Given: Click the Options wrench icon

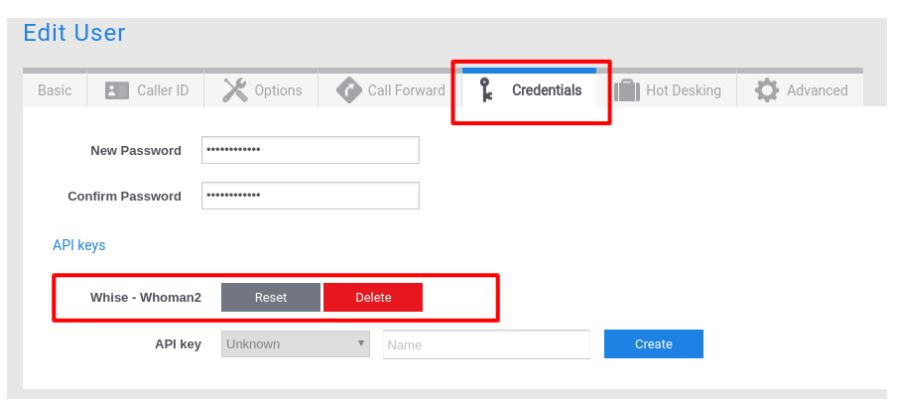Looking at the screenshot, I should point(234,90).
